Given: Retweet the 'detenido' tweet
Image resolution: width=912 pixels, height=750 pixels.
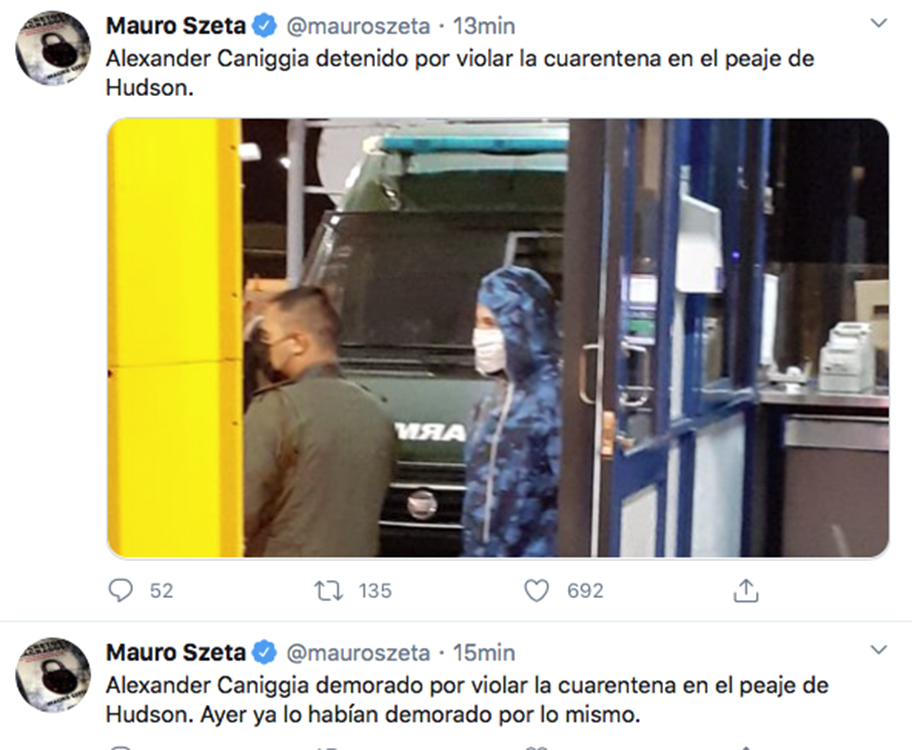Looking at the screenshot, I should pos(329,591).
